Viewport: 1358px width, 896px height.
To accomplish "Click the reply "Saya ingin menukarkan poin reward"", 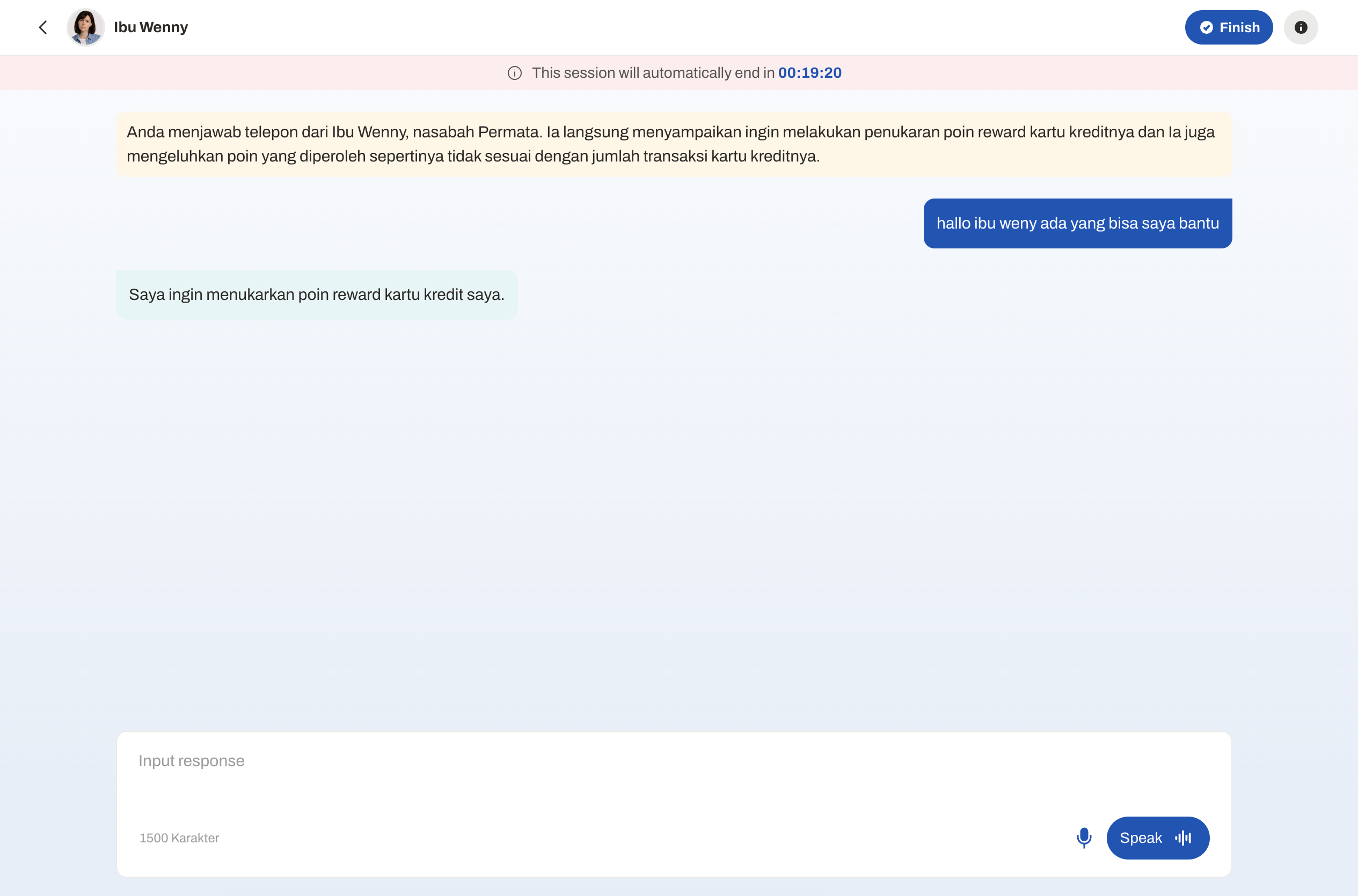I will click(x=317, y=295).
